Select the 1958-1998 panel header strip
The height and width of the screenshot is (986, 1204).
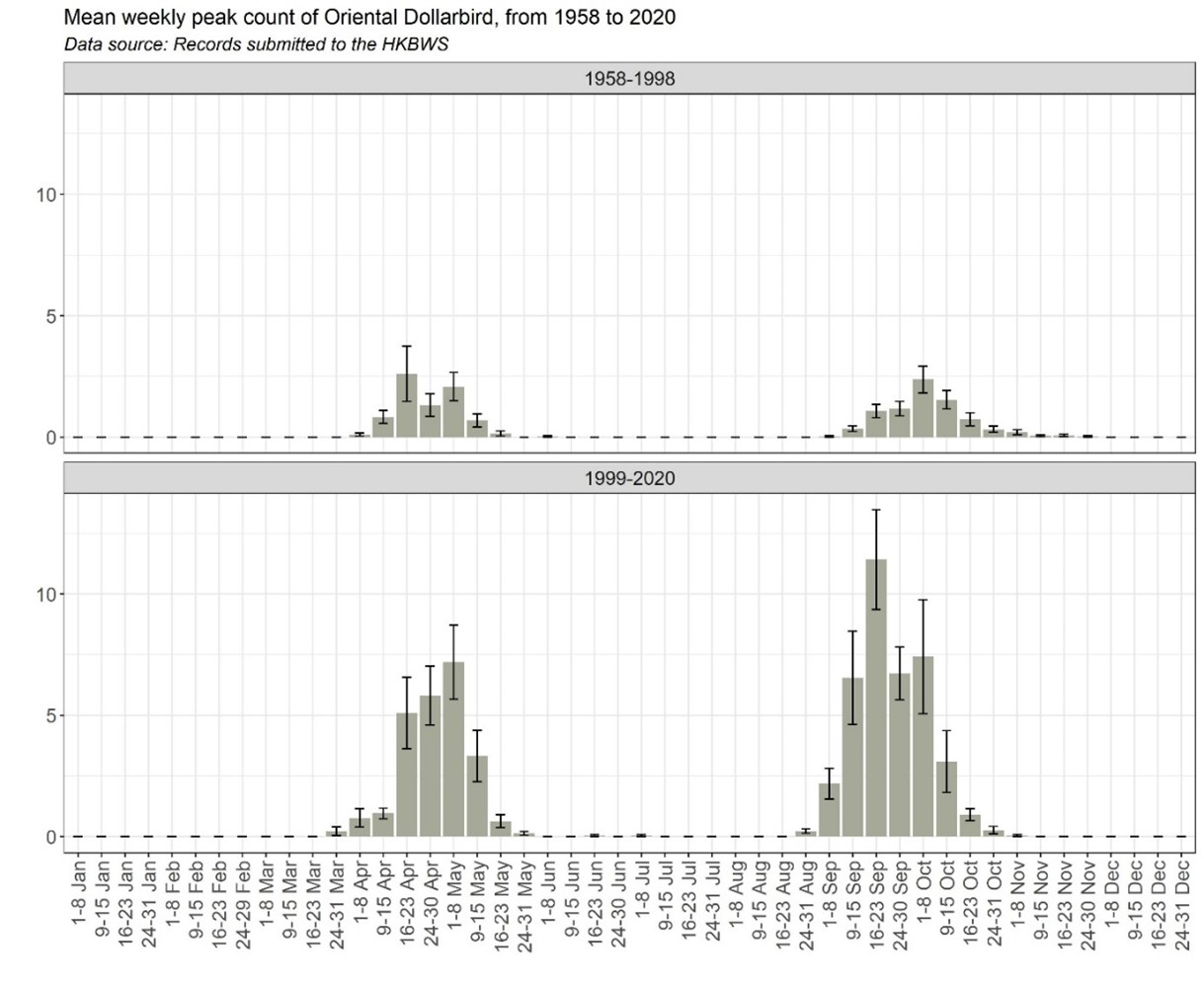(630, 79)
